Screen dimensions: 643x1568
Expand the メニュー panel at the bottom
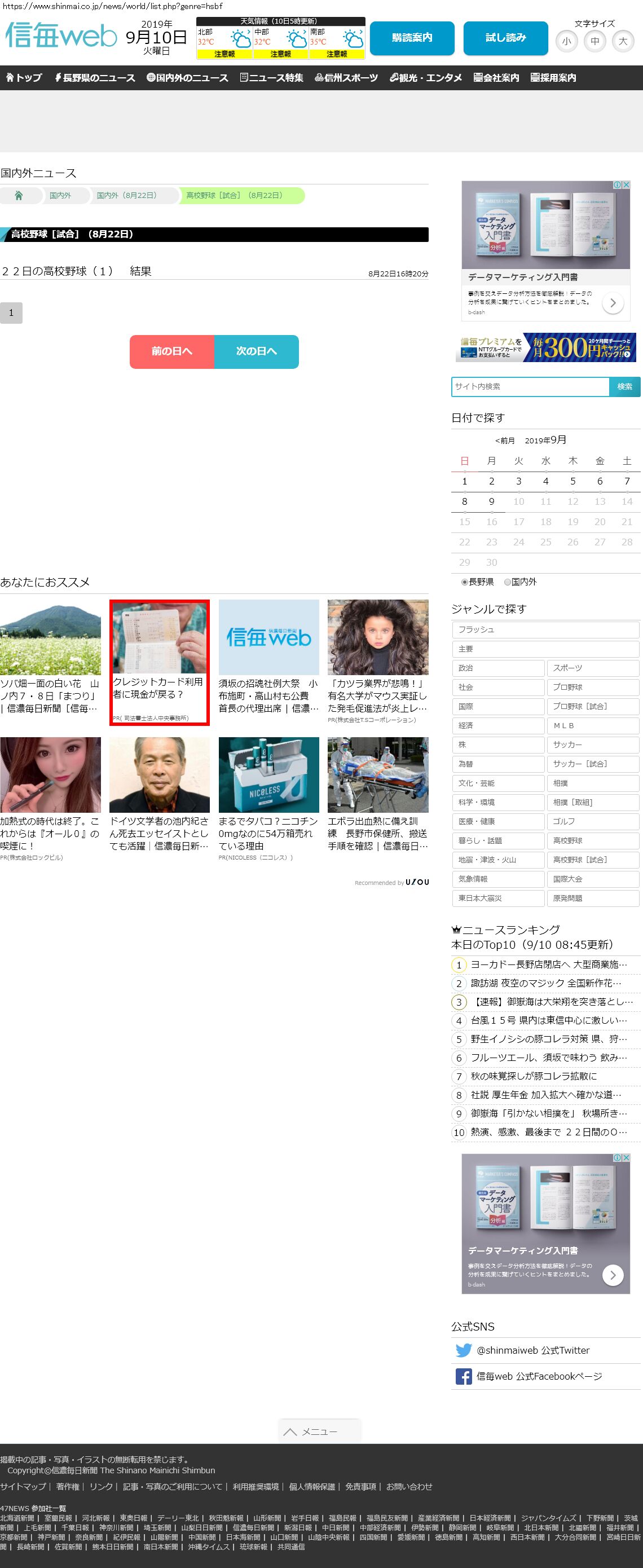tap(320, 1431)
